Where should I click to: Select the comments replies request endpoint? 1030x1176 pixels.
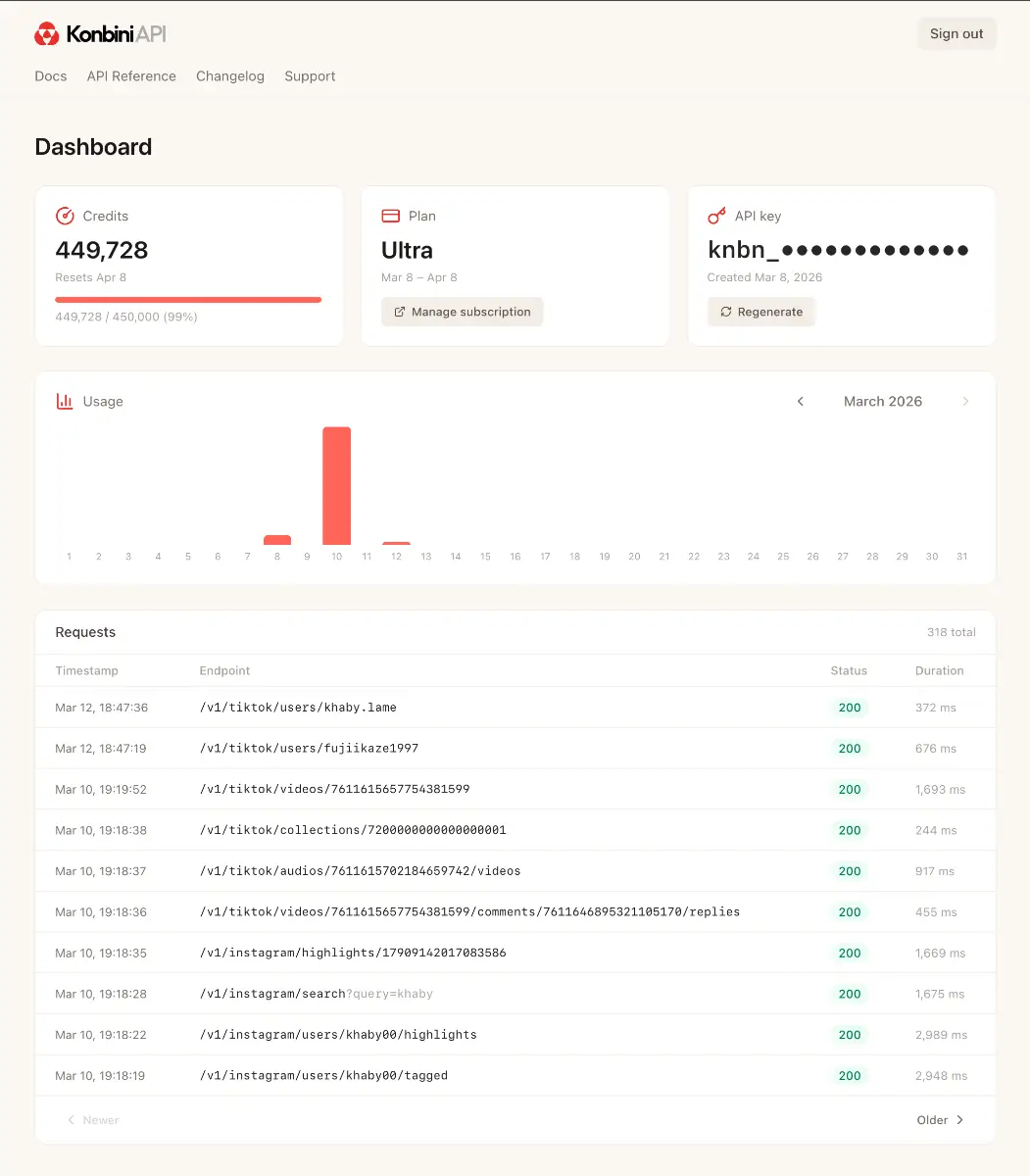point(469,912)
